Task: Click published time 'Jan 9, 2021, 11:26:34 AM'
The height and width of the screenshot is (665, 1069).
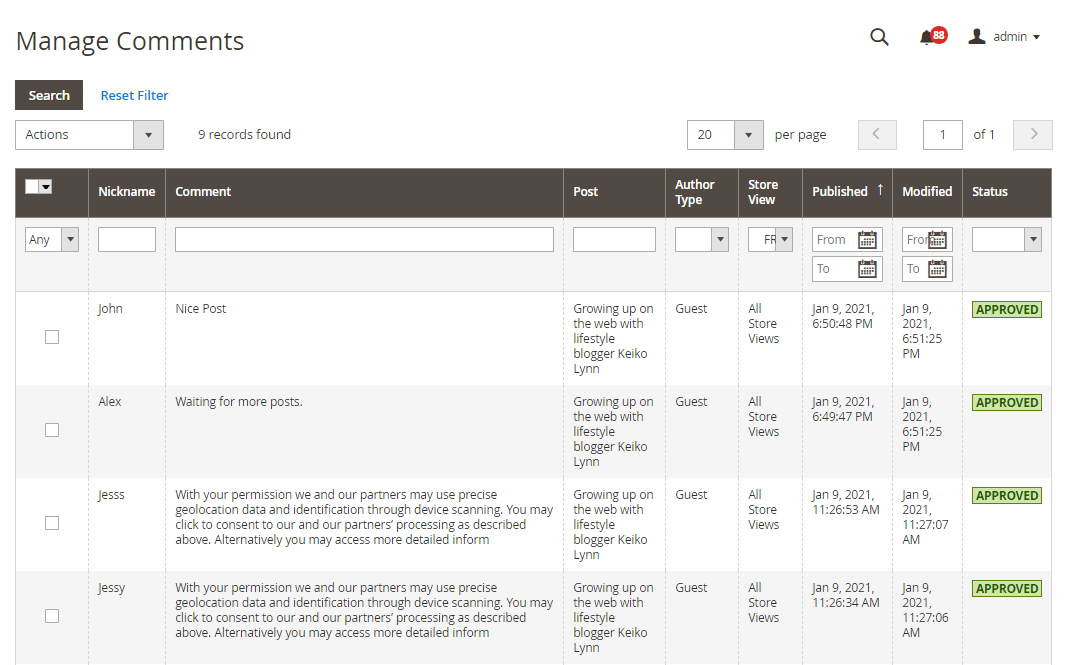Action: click(846, 595)
